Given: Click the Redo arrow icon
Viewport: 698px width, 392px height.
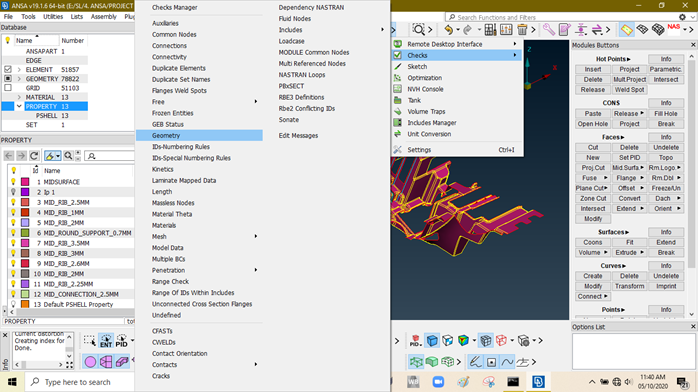Looking at the screenshot, I should point(467,30).
